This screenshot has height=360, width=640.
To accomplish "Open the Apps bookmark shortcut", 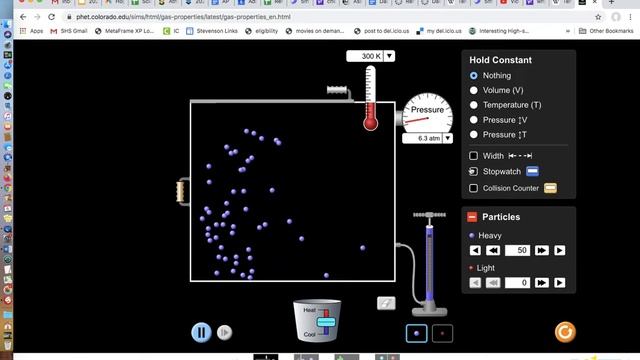I will (x=31, y=31).
